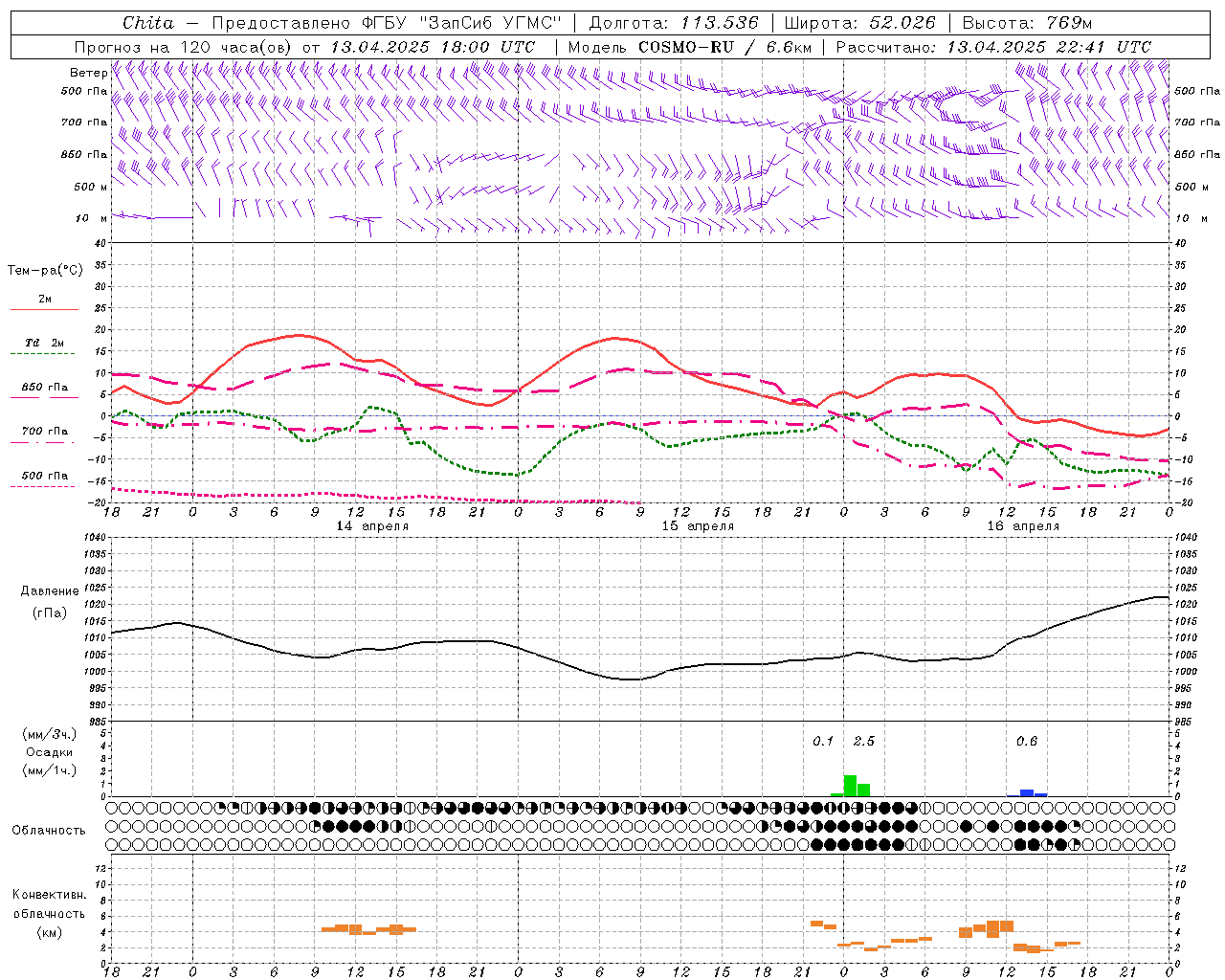Click the tallest blue precipitation bar

point(1027,792)
